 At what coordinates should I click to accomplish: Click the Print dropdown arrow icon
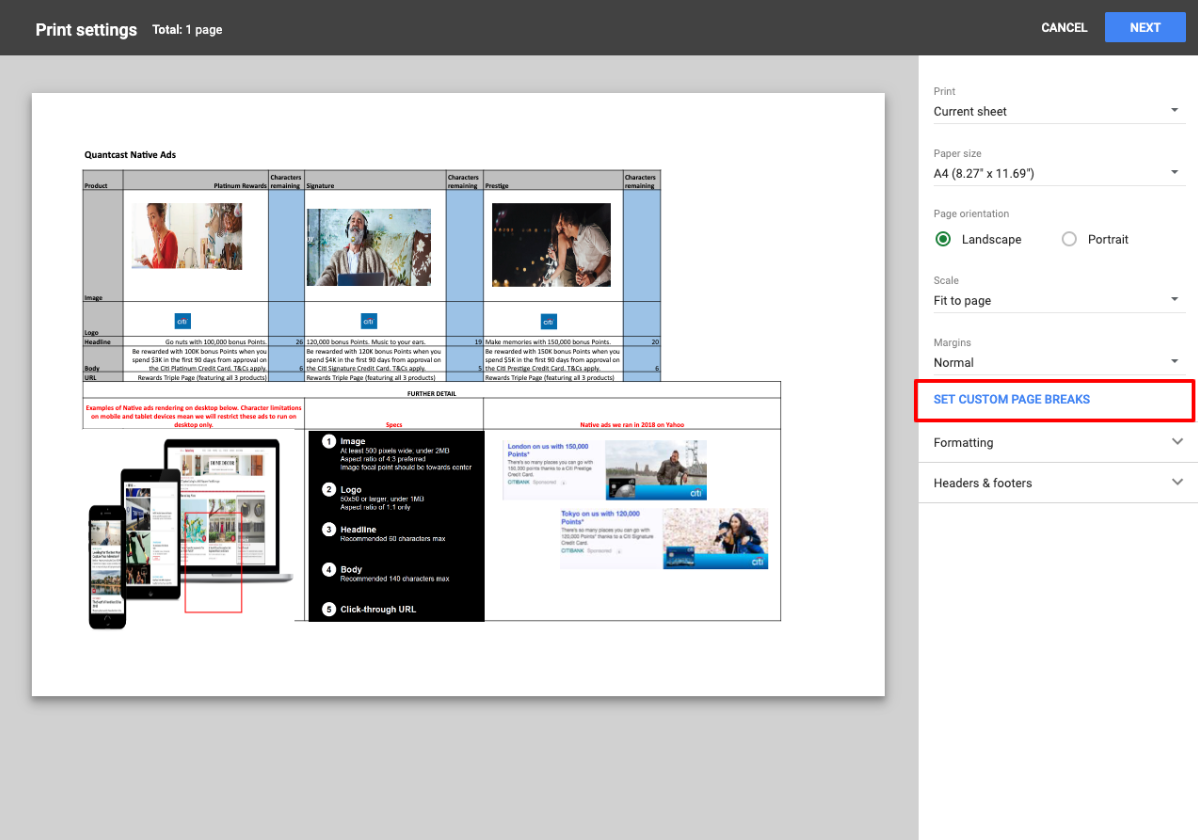tap(1175, 110)
